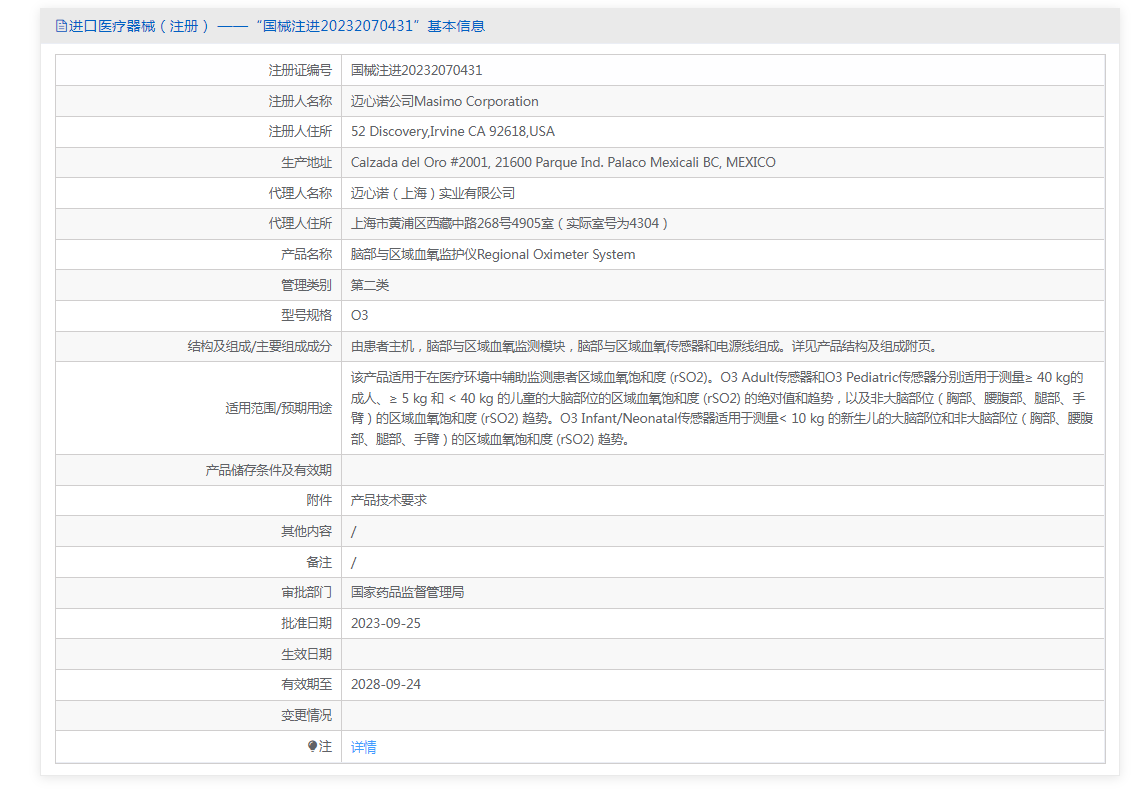Screen dimensions: 1138x796
Task: Select the 注册人住所 label
Action: [300, 131]
